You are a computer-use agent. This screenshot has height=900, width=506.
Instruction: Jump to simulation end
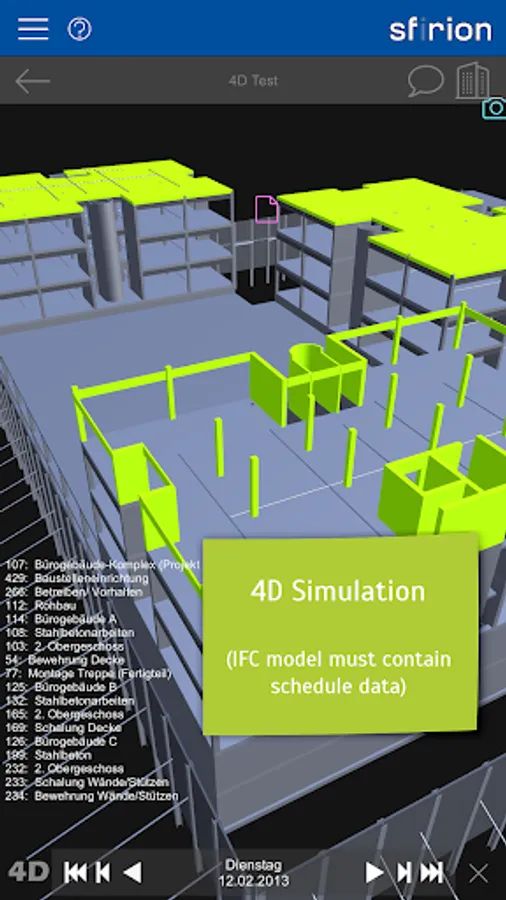pos(431,873)
